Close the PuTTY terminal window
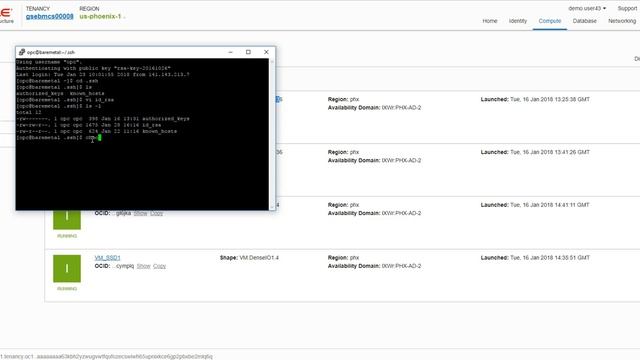This screenshot has width=640, height=360. coord(266,52)
